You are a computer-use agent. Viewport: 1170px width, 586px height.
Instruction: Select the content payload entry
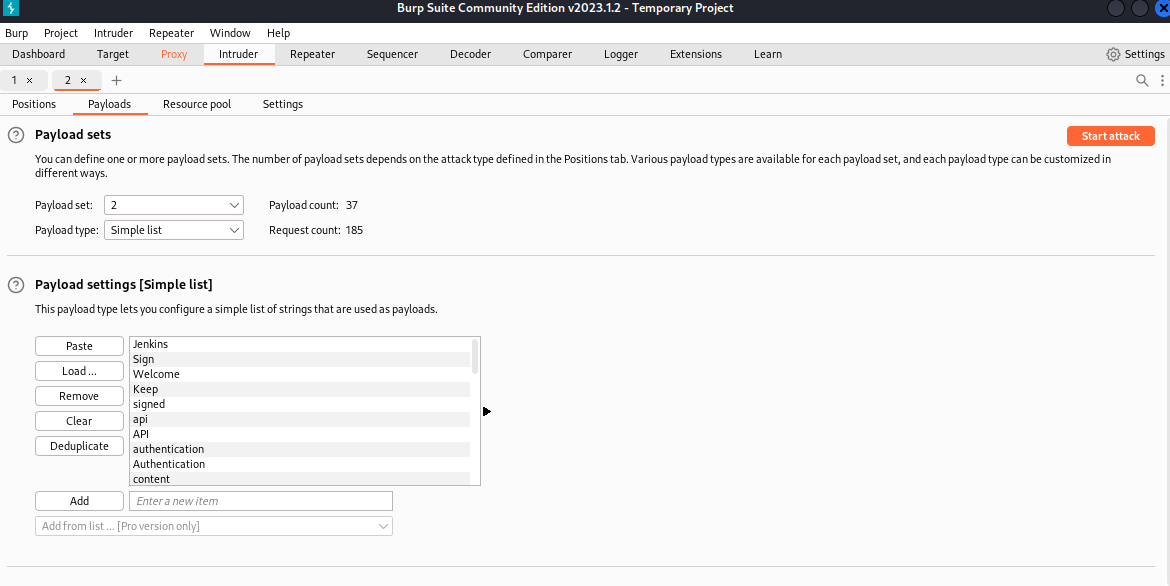300,479
